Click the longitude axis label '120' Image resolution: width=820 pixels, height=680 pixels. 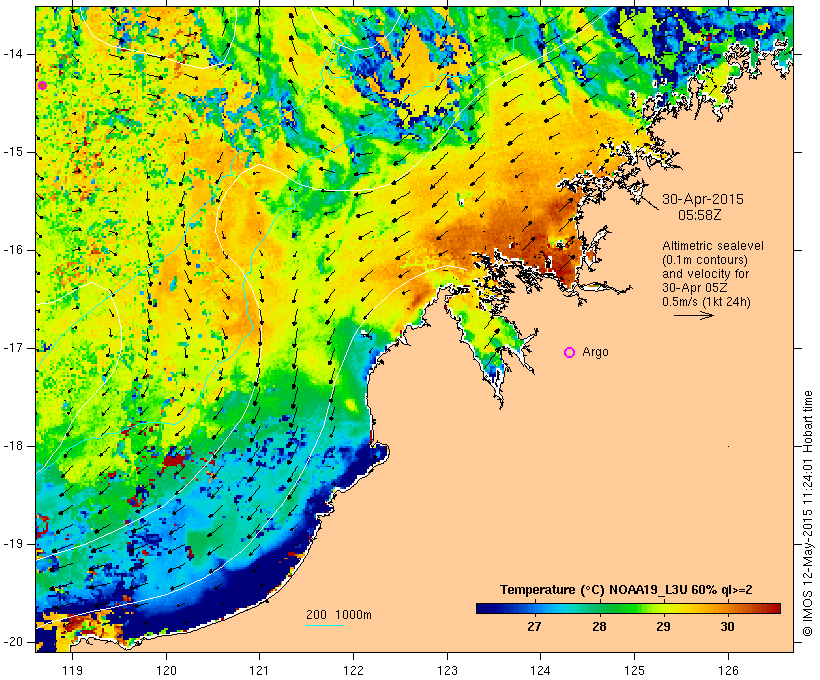pyautogui.click(x=166, y=670)
